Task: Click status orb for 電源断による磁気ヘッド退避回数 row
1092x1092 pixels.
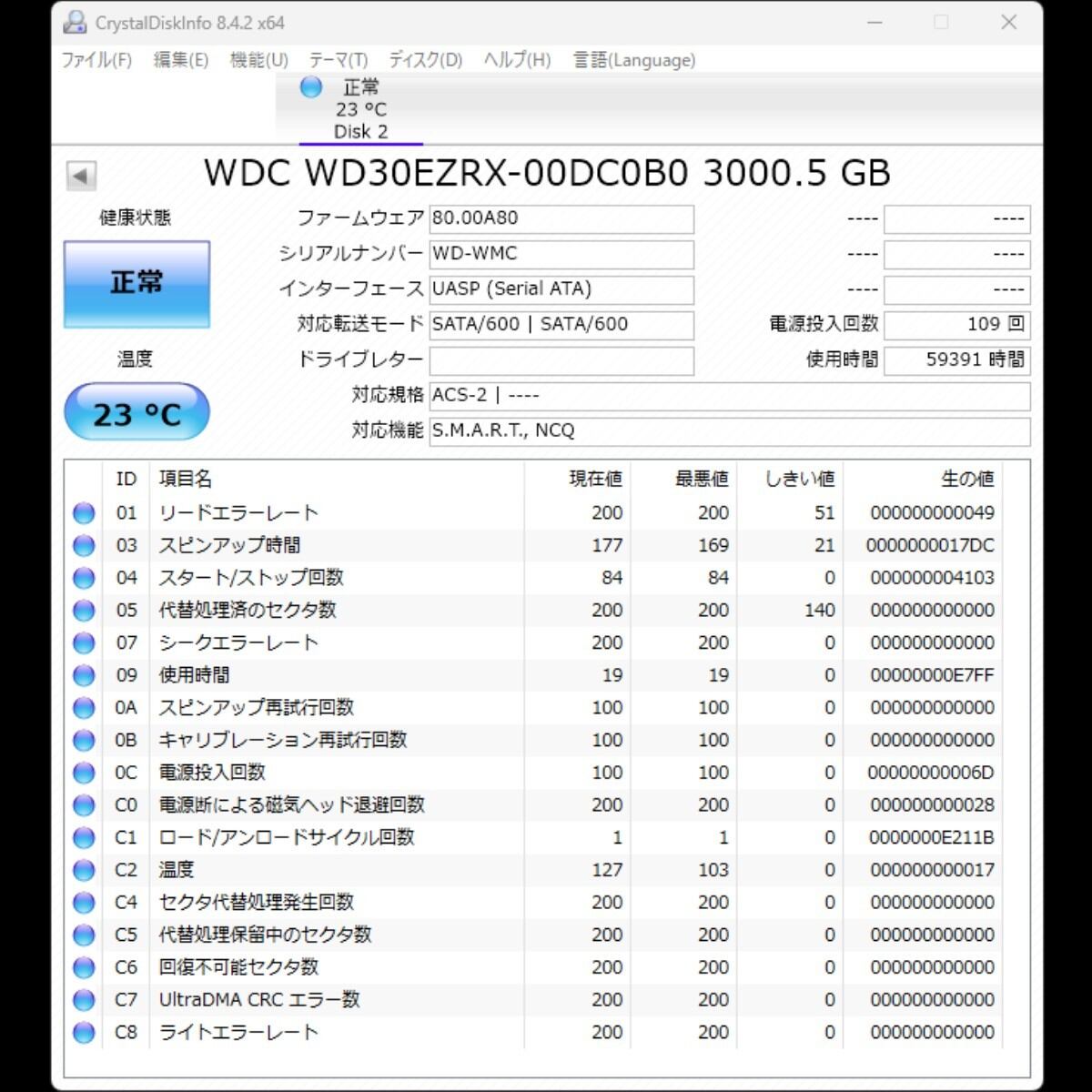Action: coord(84,805)
